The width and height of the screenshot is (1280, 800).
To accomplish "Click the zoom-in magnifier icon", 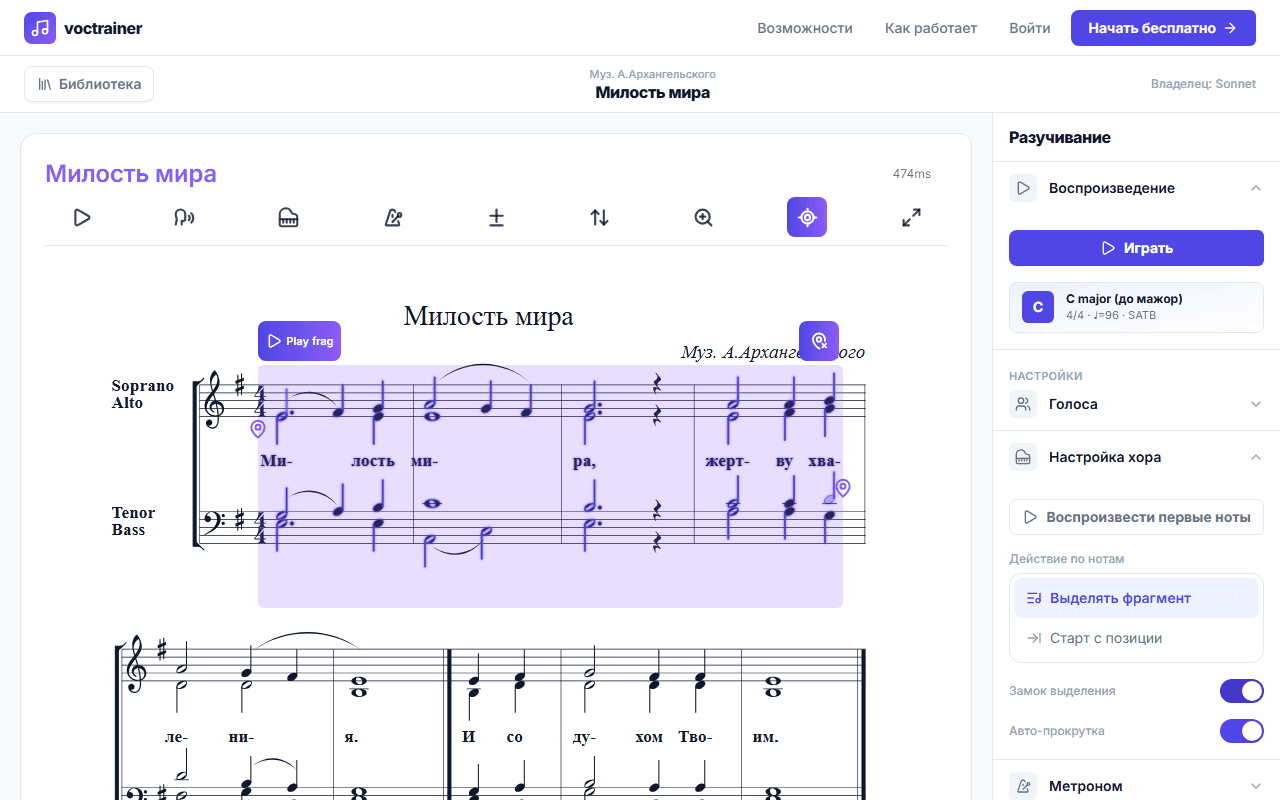I will [703, 217].
